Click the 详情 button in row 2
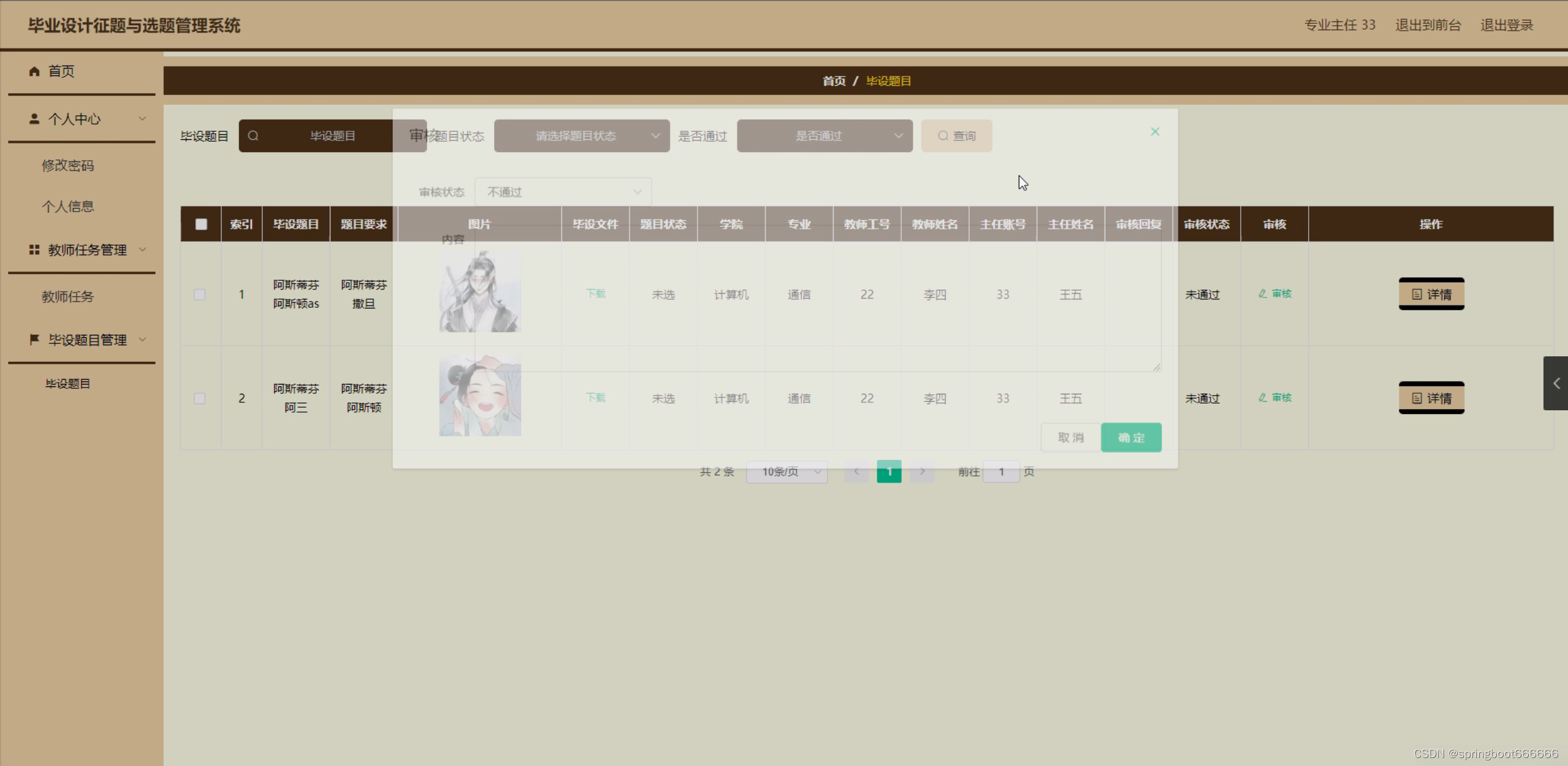 coord(1431,398)
